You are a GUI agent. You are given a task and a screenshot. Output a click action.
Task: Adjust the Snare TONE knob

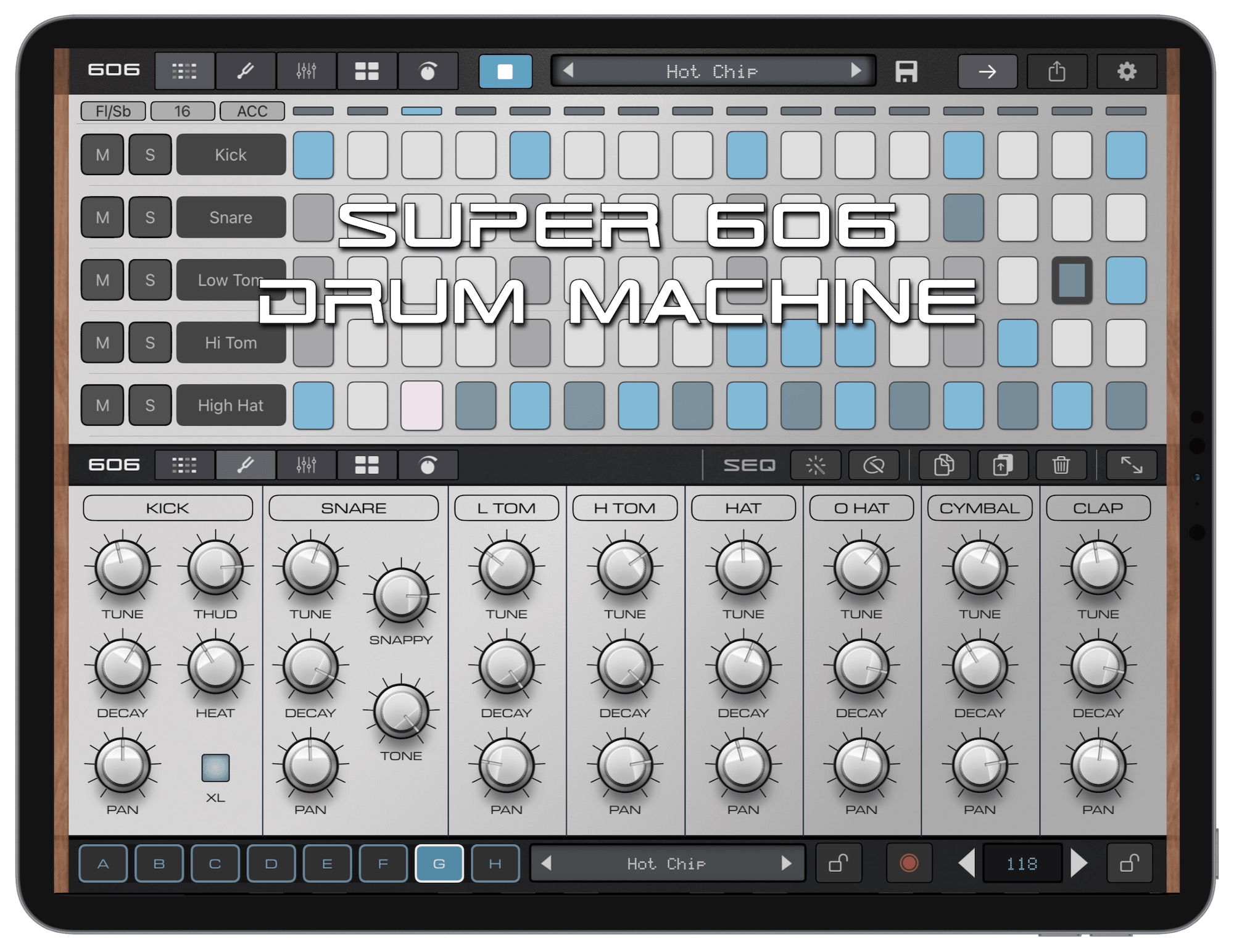401,711
